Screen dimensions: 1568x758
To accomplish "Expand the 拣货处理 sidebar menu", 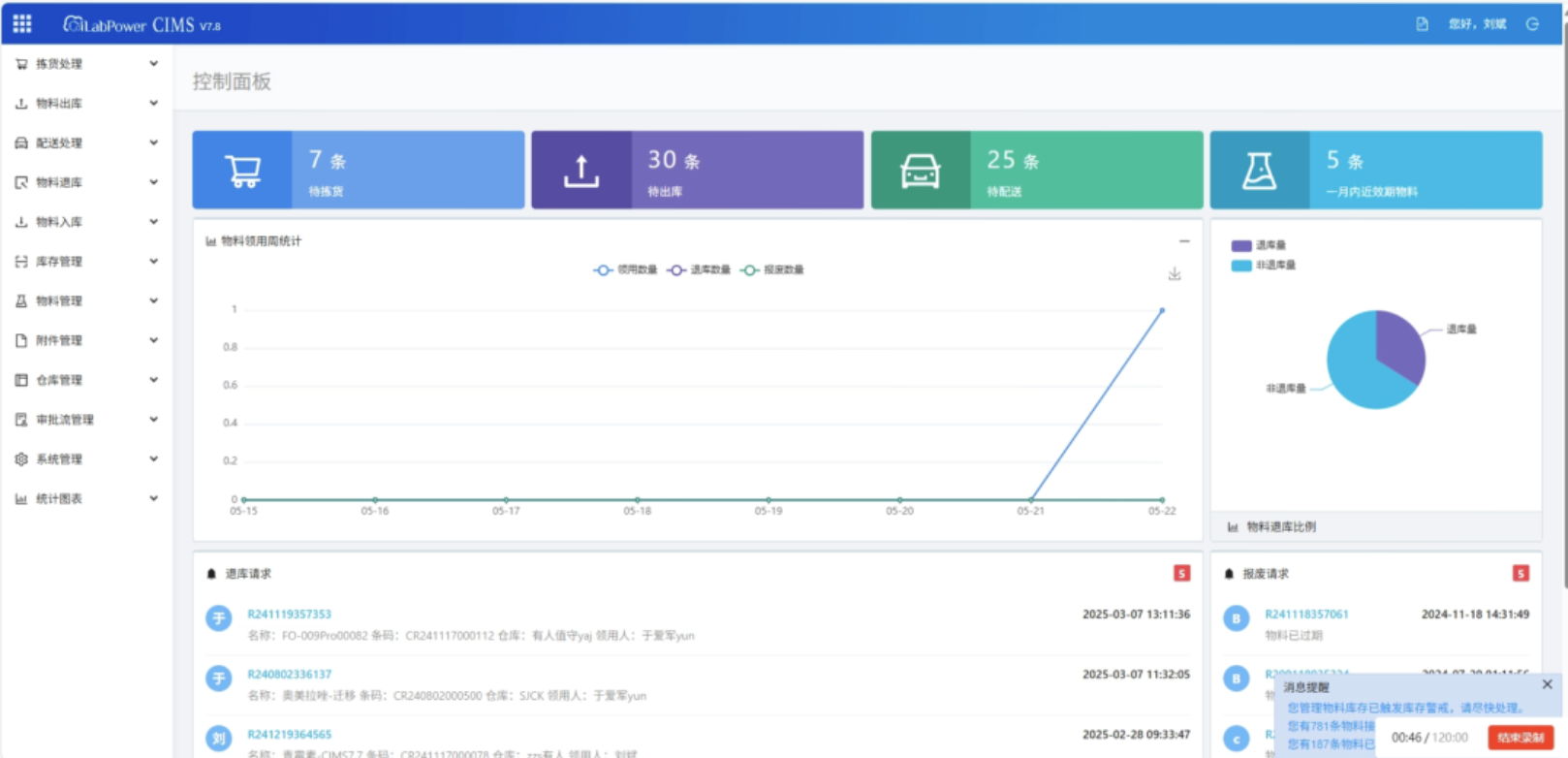I will [86, 64].
